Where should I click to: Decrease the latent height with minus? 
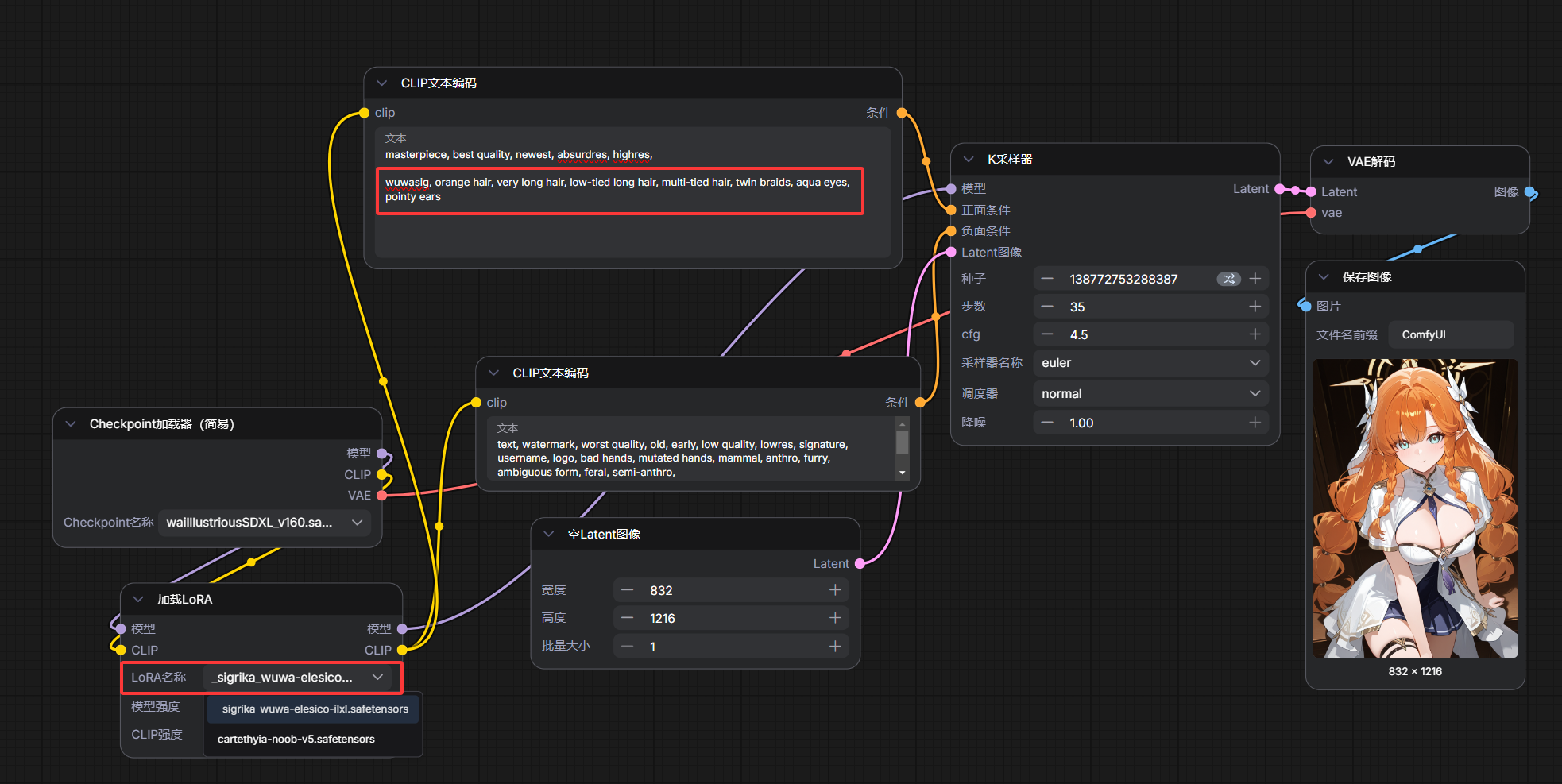(x=628, y=618)
